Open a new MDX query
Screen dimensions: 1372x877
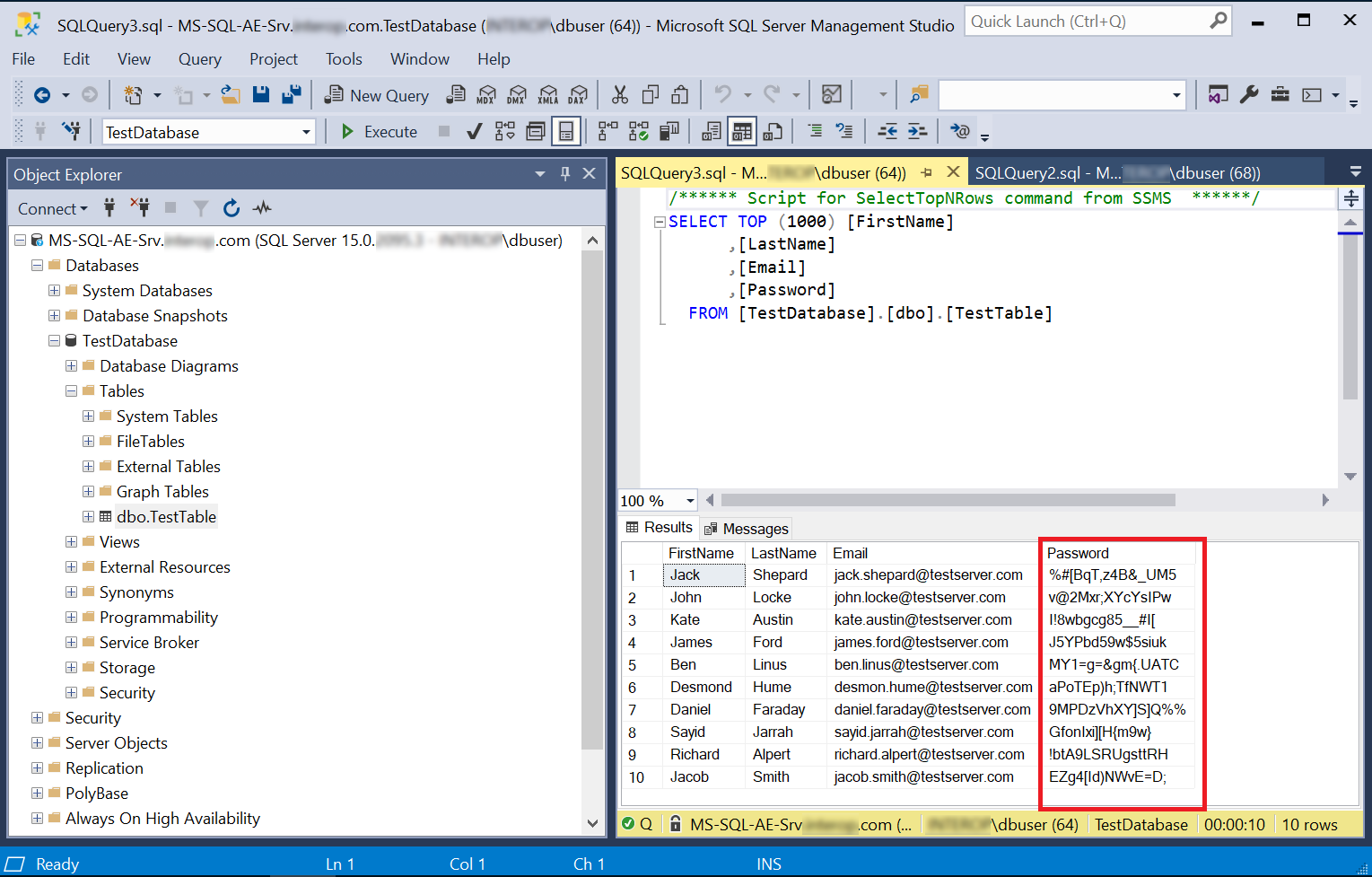pyautogui.click(x=486, y=95)
